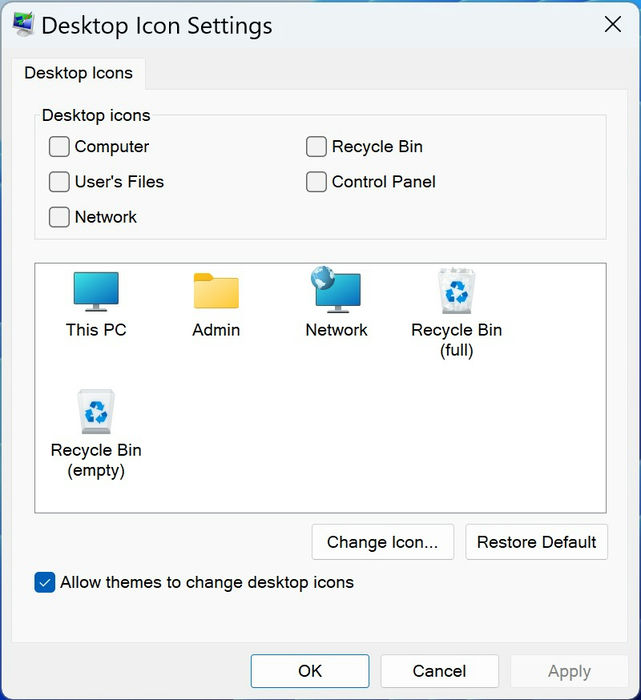Open the Change Icon... dialog
This screenshot has height=700, width=641.
pyautogui.click(x=383, y=542)
